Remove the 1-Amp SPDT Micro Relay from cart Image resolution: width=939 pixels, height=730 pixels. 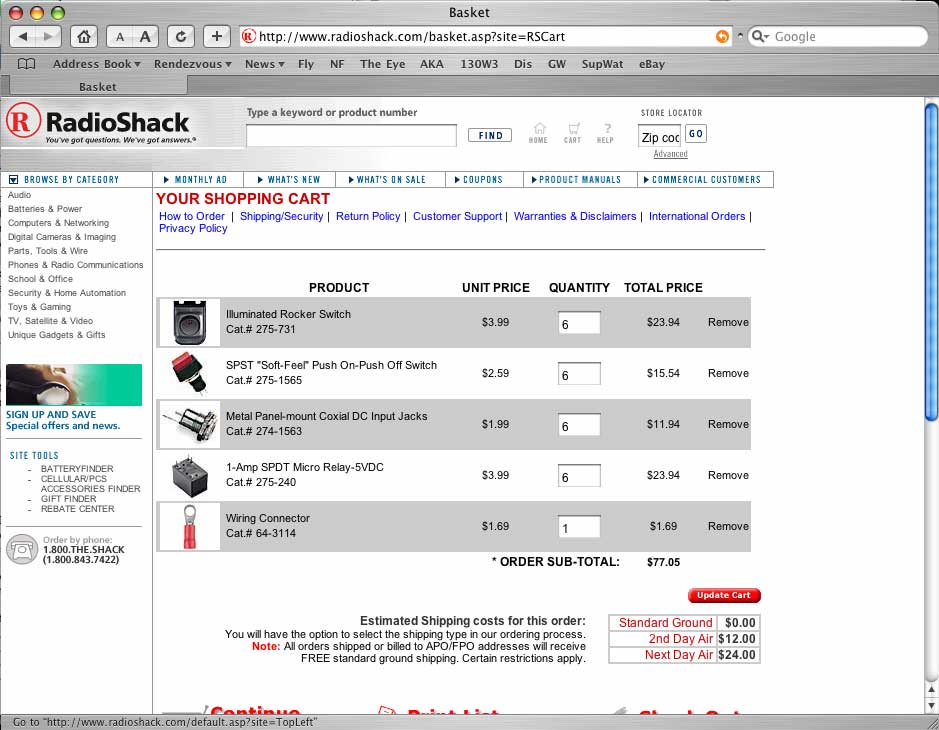(x=728, y=475)
